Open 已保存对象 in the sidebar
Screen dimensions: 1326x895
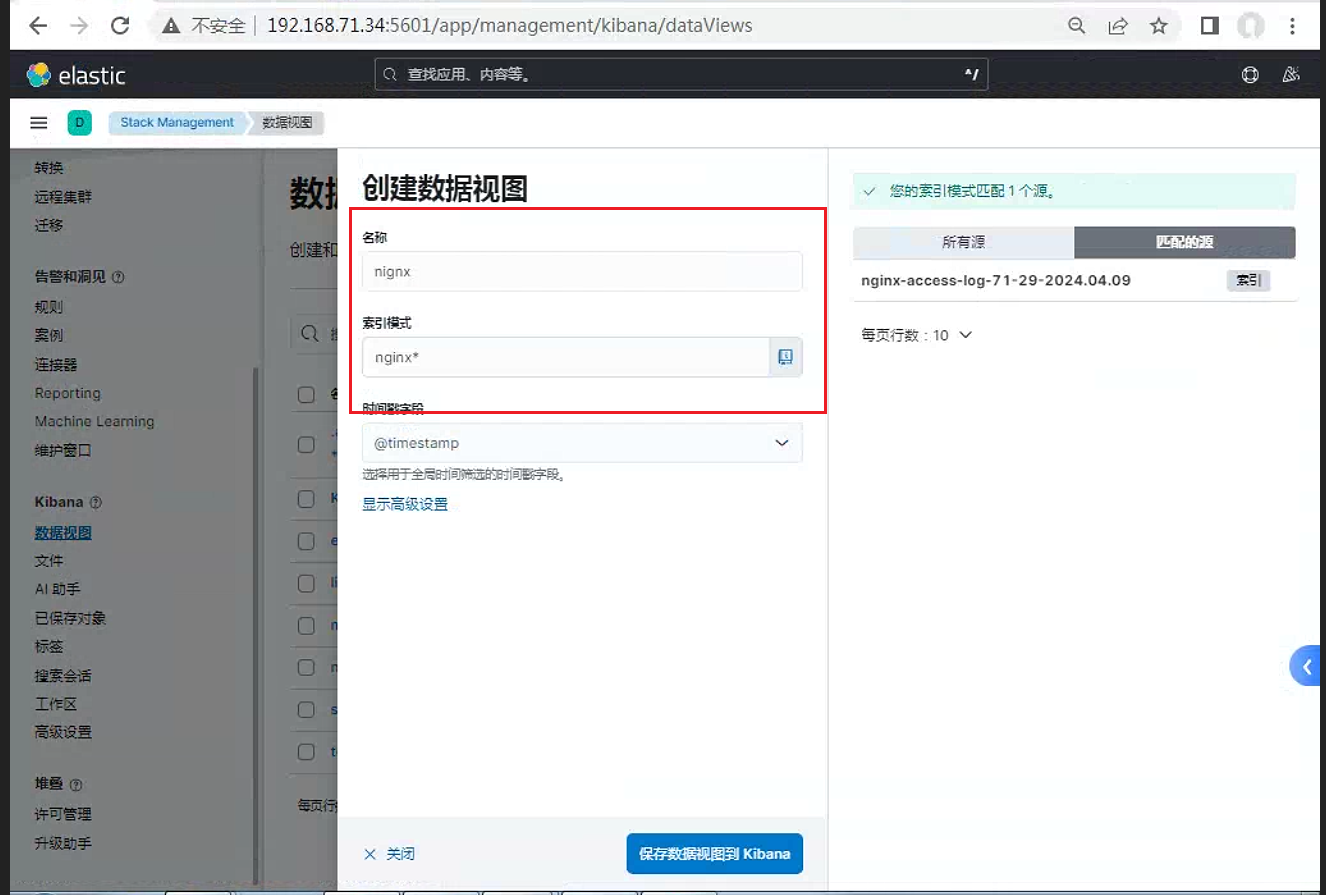pos(70,618)
